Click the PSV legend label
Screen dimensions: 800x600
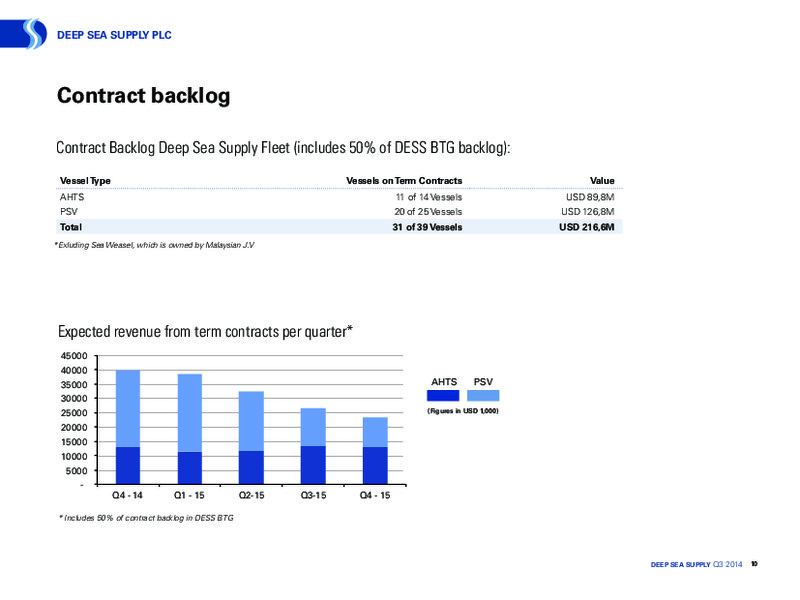[483, 382]
